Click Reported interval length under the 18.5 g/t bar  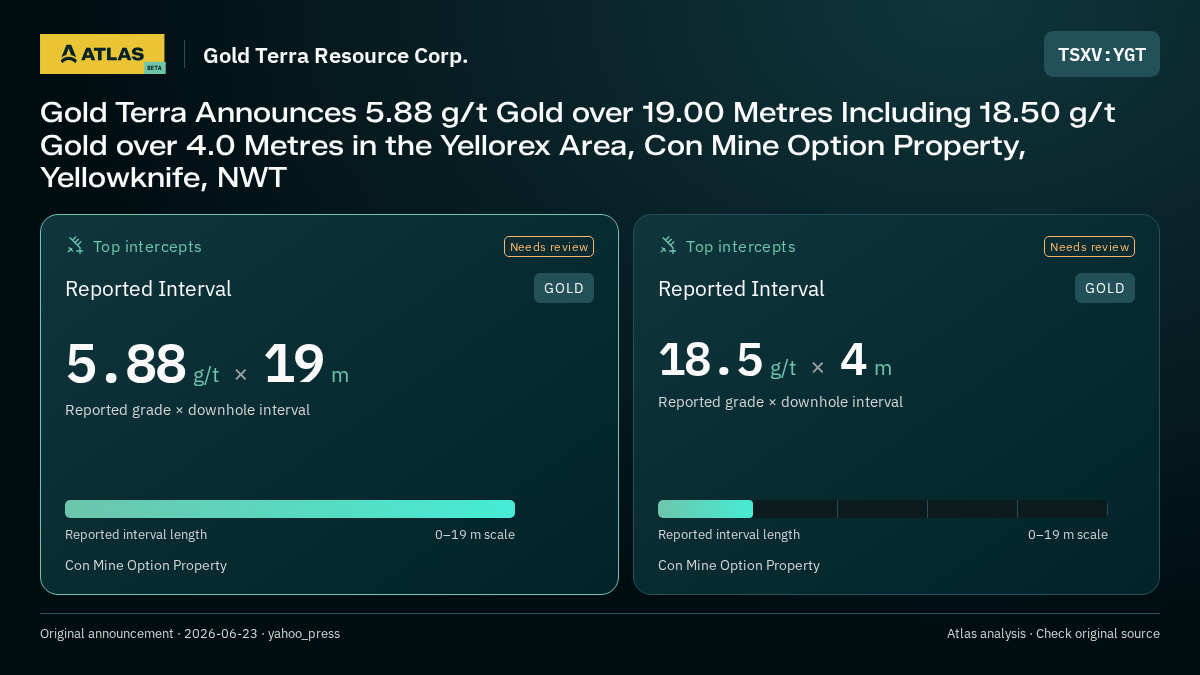[x=729, y=534]
